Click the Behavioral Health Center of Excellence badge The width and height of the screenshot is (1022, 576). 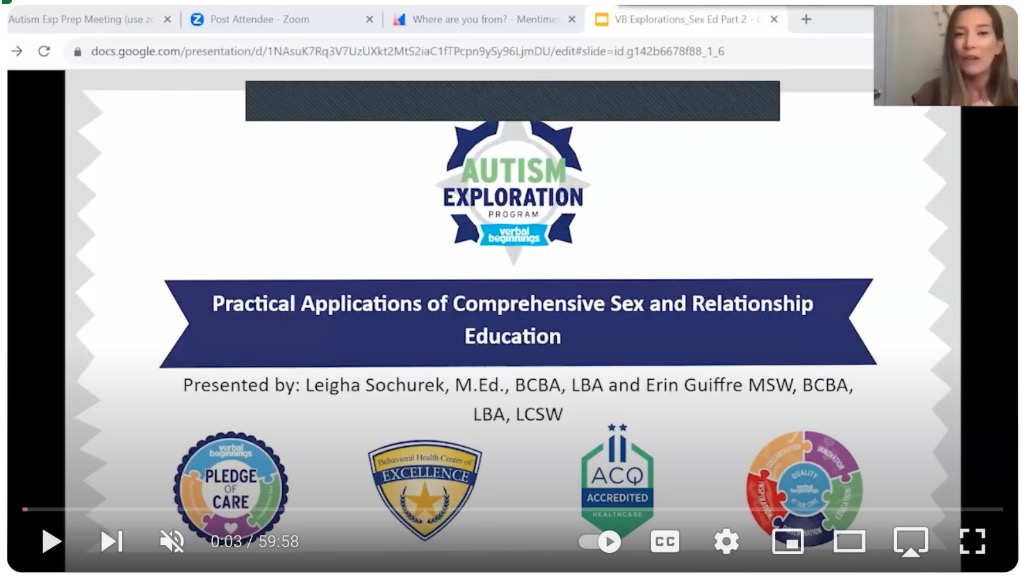(x=425, y=490)
